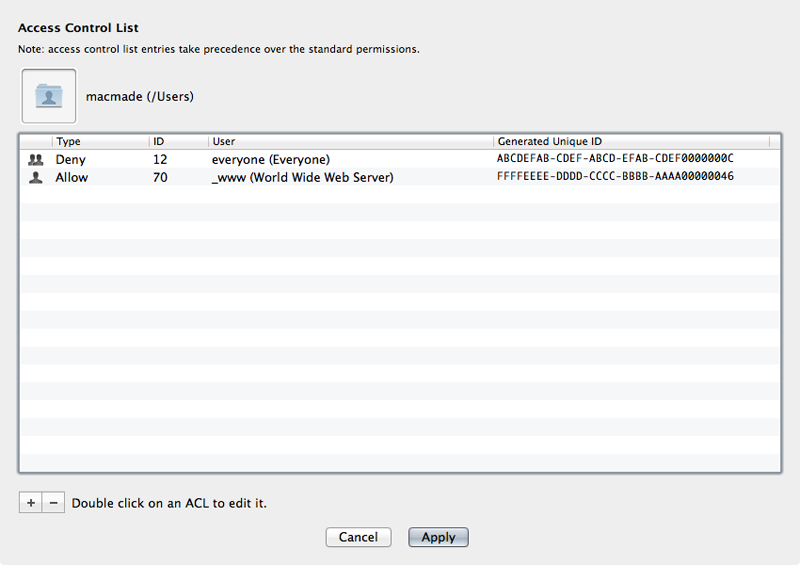The height and width of the screenshot is (565, 800).
Task: Click the single user icon on Allow row
Action: [36, 177]
